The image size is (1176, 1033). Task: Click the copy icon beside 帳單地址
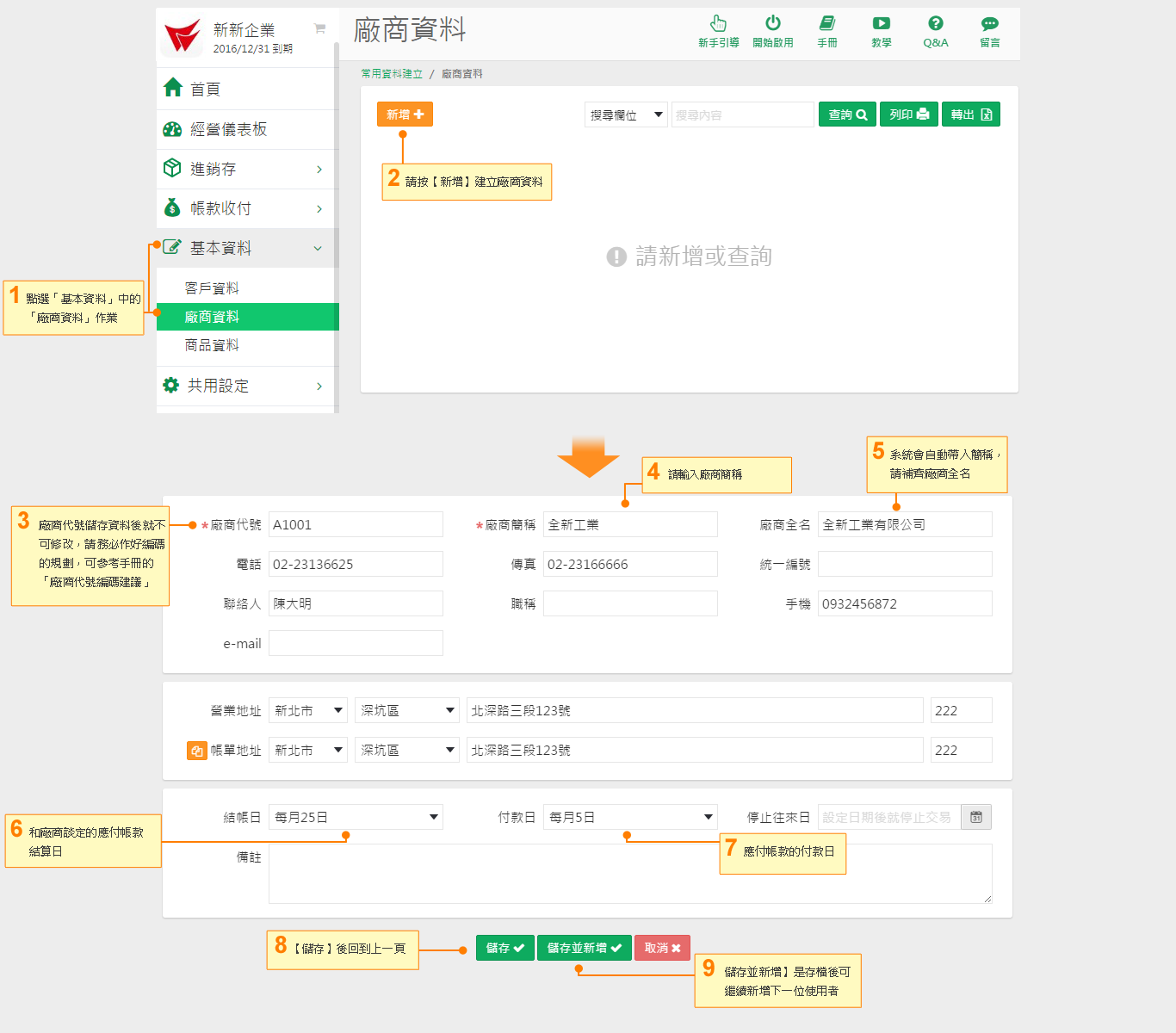pyautogui.click(x=196, y=751)
